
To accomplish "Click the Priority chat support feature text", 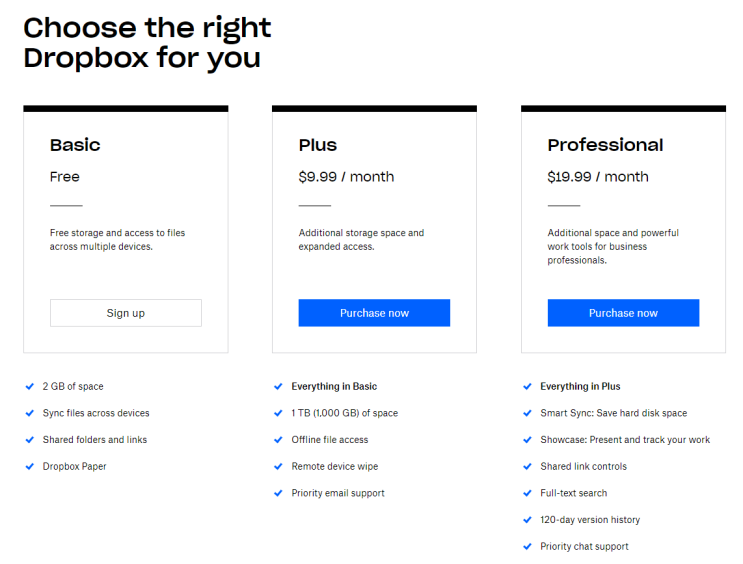I will (x=584, y=547).
